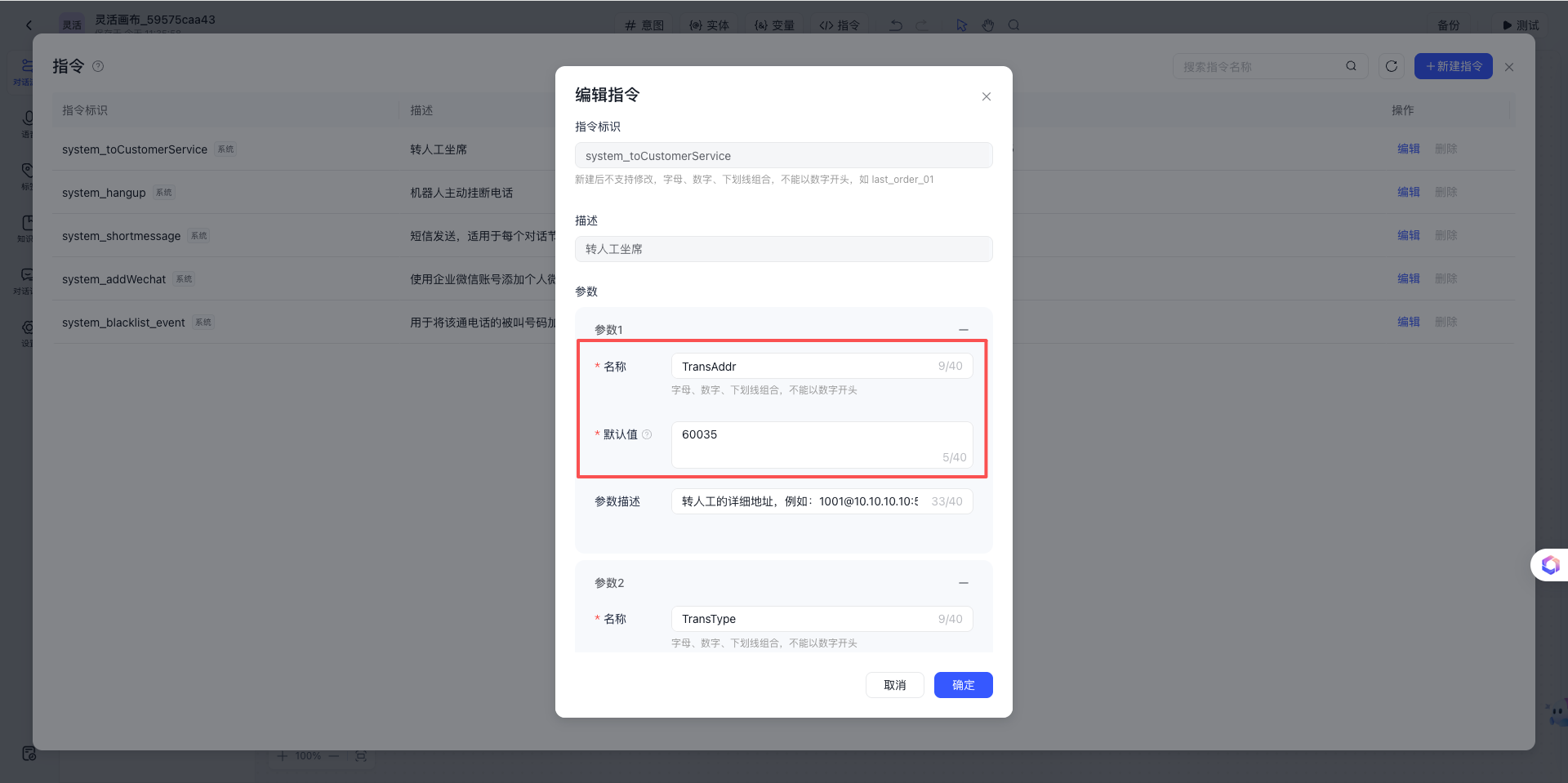
Task: Click 编辑 for system_shortmessage row
Action: (1409, 235)
